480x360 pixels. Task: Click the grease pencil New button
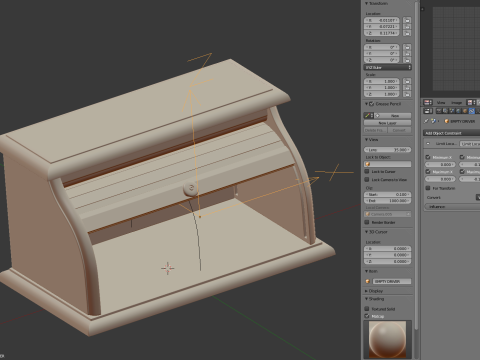point(392,116)
